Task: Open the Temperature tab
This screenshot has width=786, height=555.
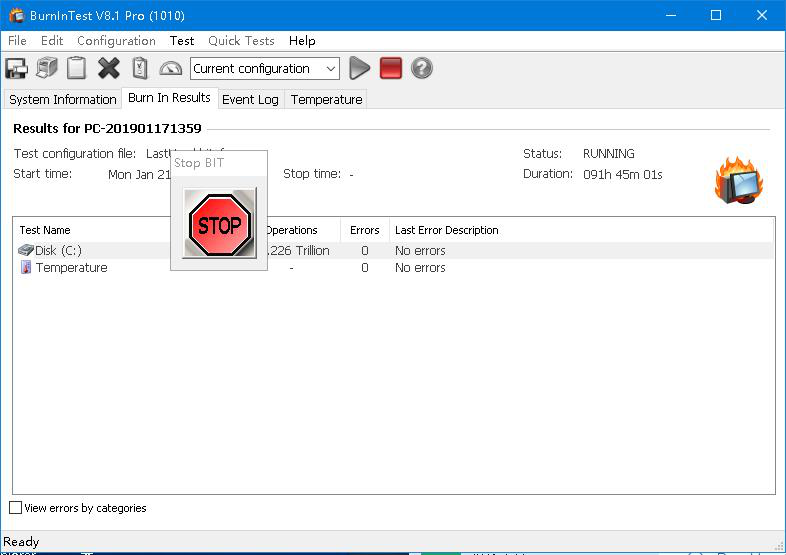Action: click(x=326, y=99)
